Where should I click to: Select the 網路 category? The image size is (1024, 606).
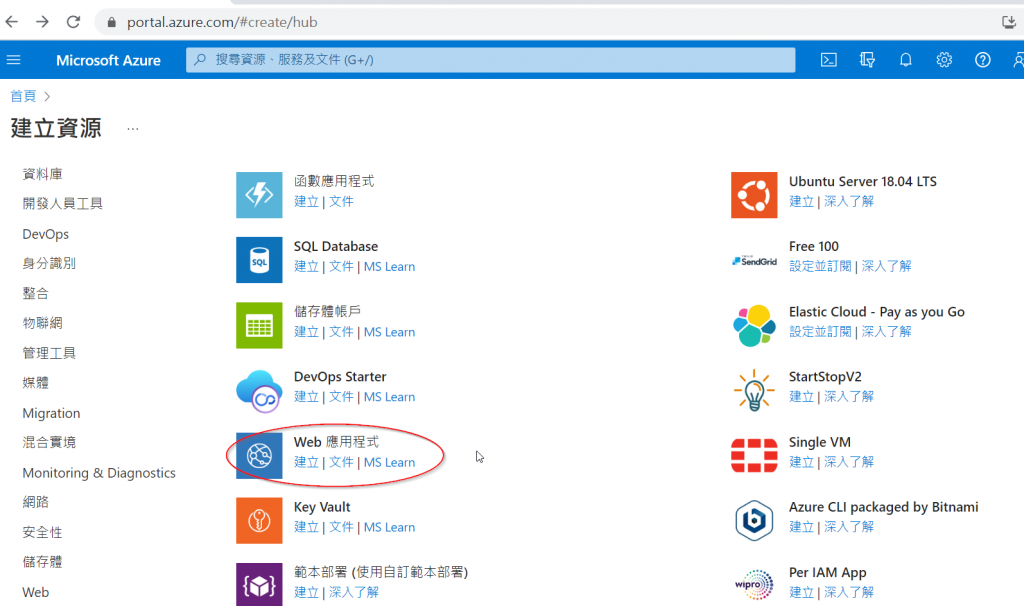(x=35, y=502)
